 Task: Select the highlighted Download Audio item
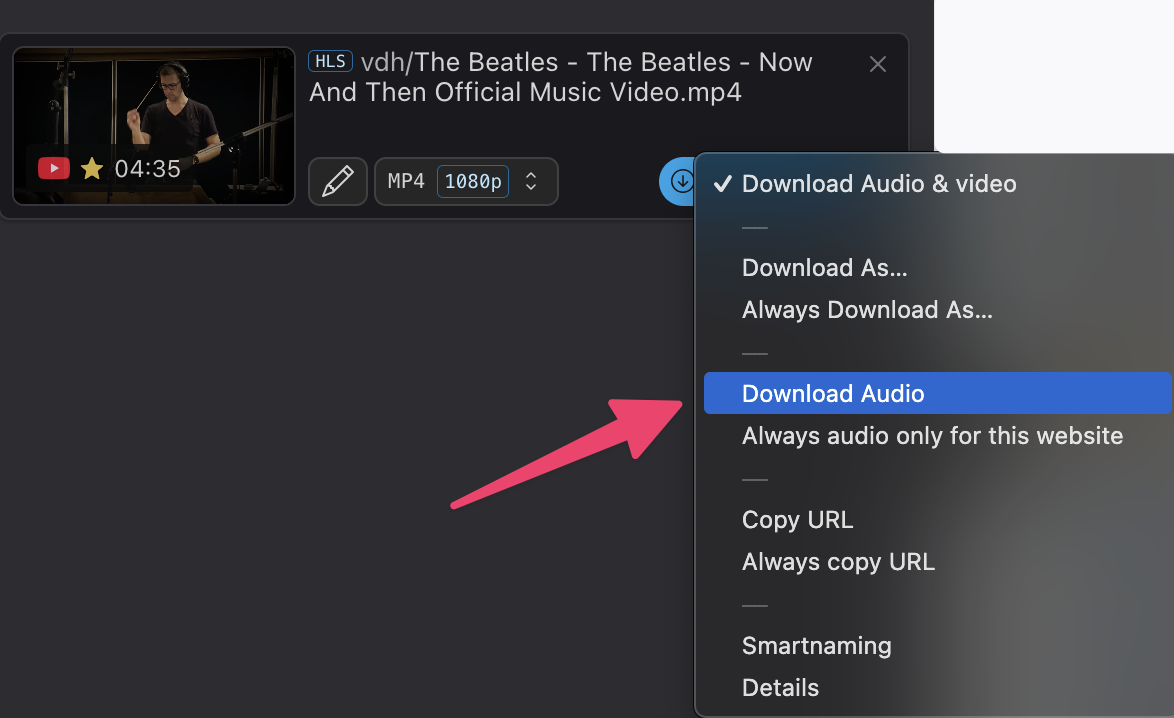point(937,393)
